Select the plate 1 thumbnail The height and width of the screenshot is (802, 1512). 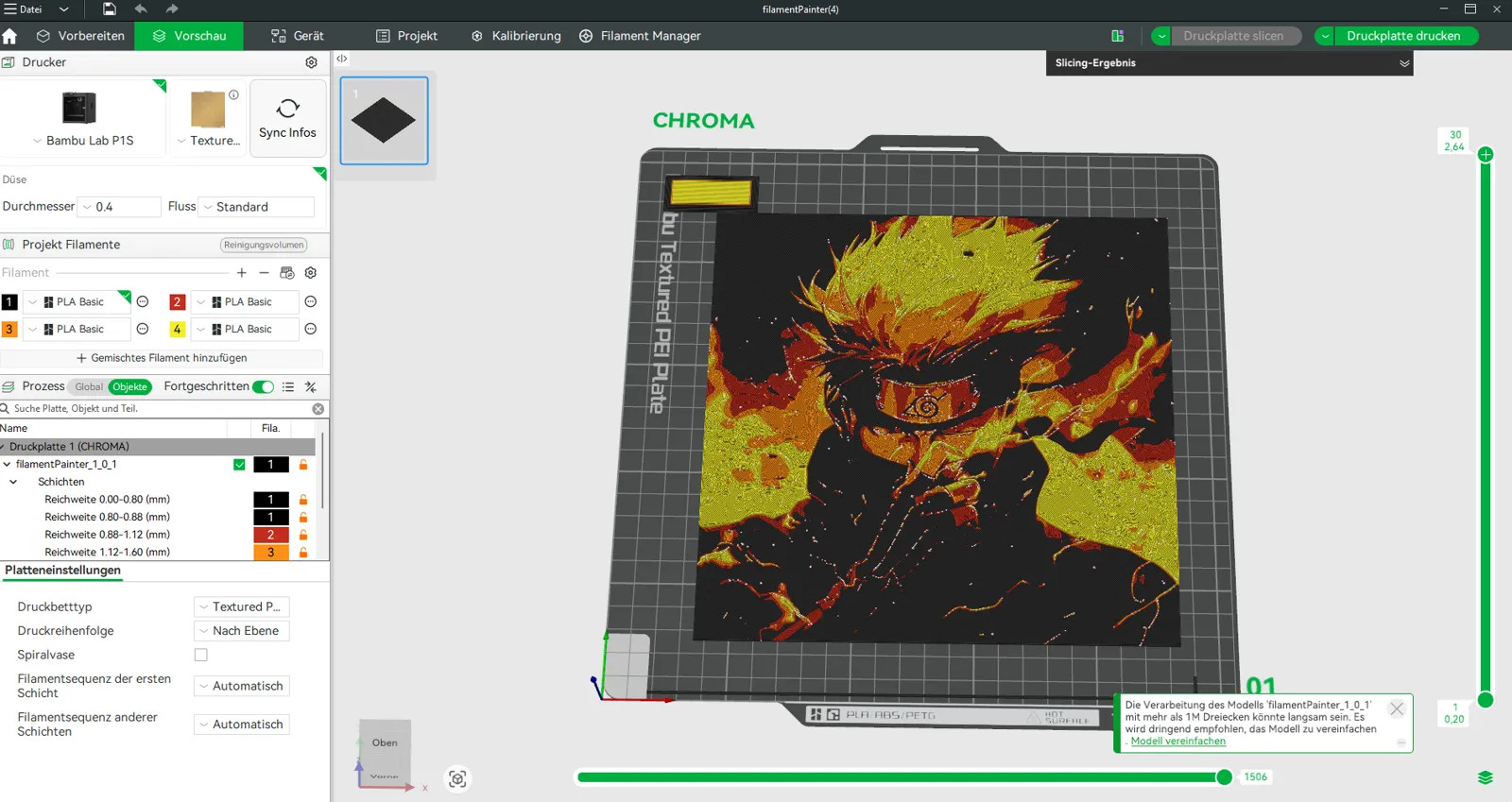pyautogui.click(x=384, y=121)
